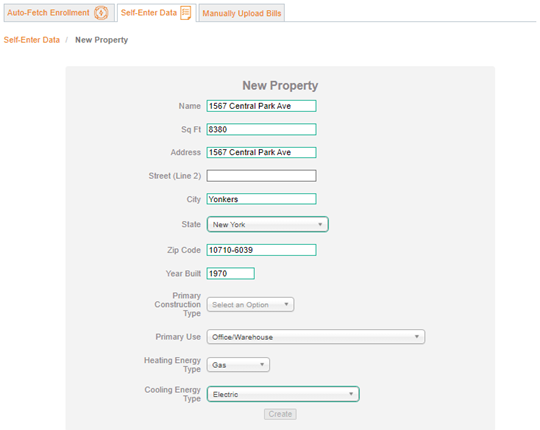
Task: Click the Create button
Action: pos(280,414)
